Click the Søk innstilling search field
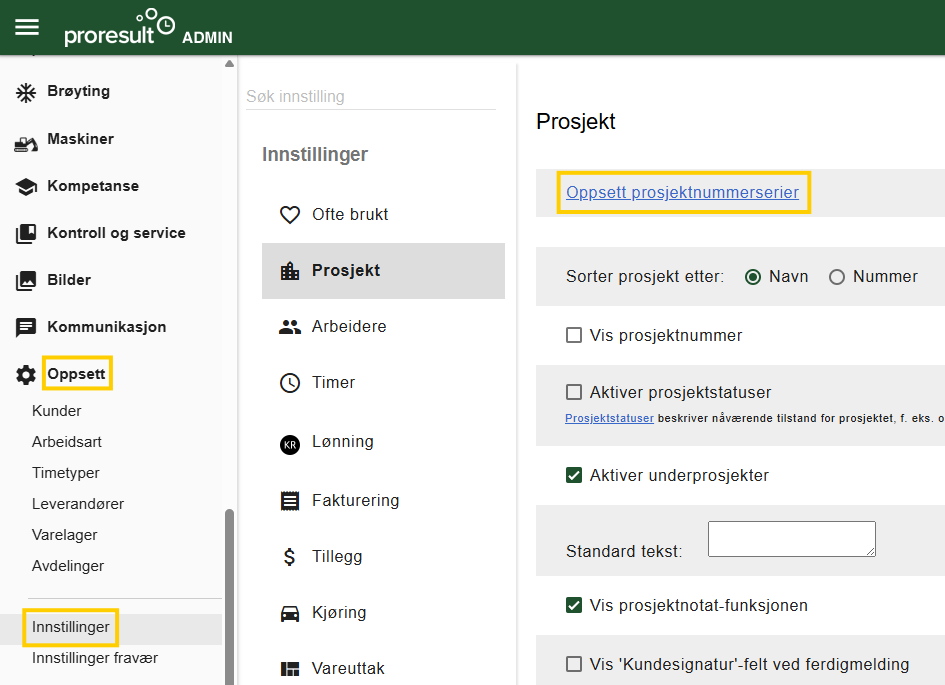Viewport: 945px width, 685px height. 371,96
